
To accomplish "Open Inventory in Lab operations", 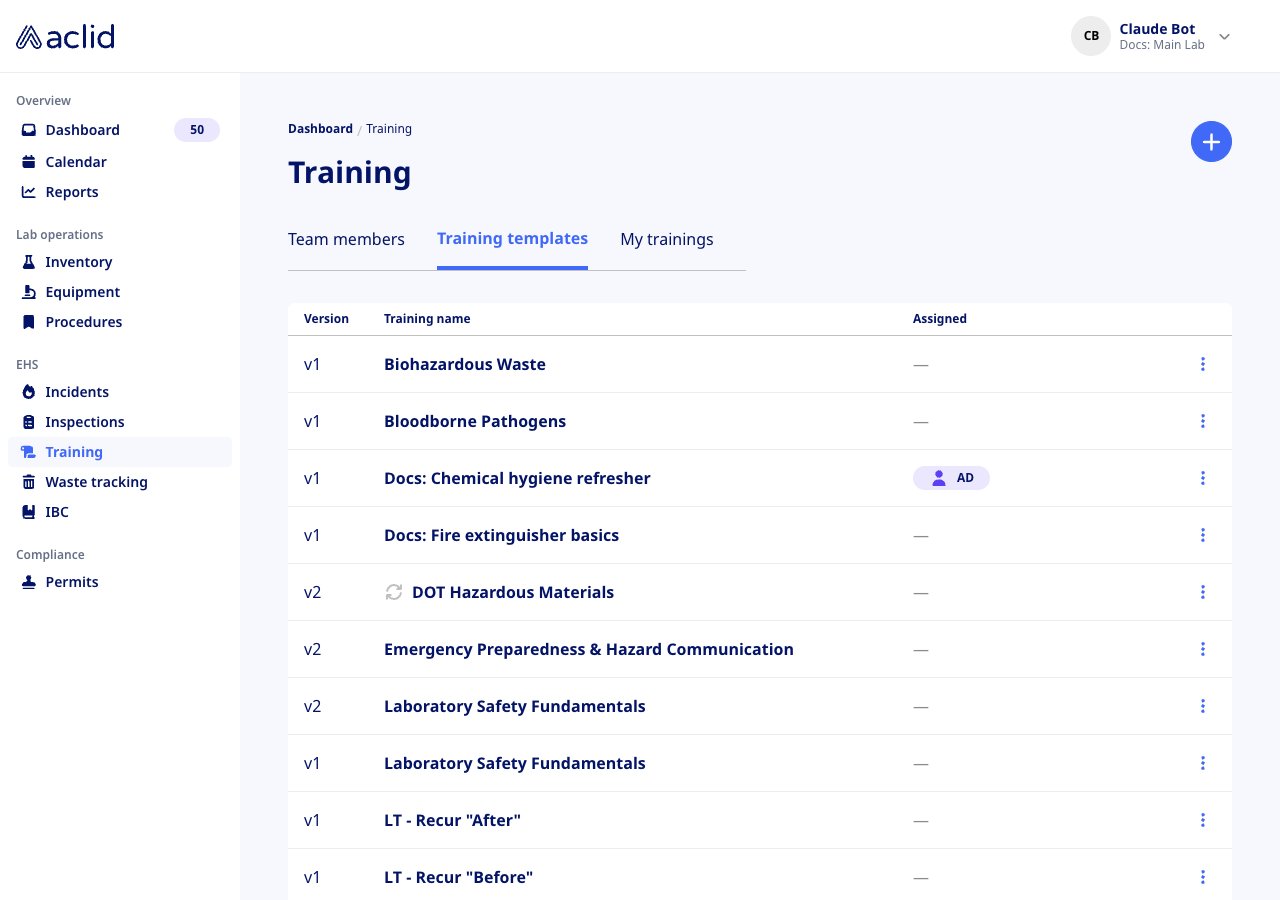I will click(x=120, y=262).
